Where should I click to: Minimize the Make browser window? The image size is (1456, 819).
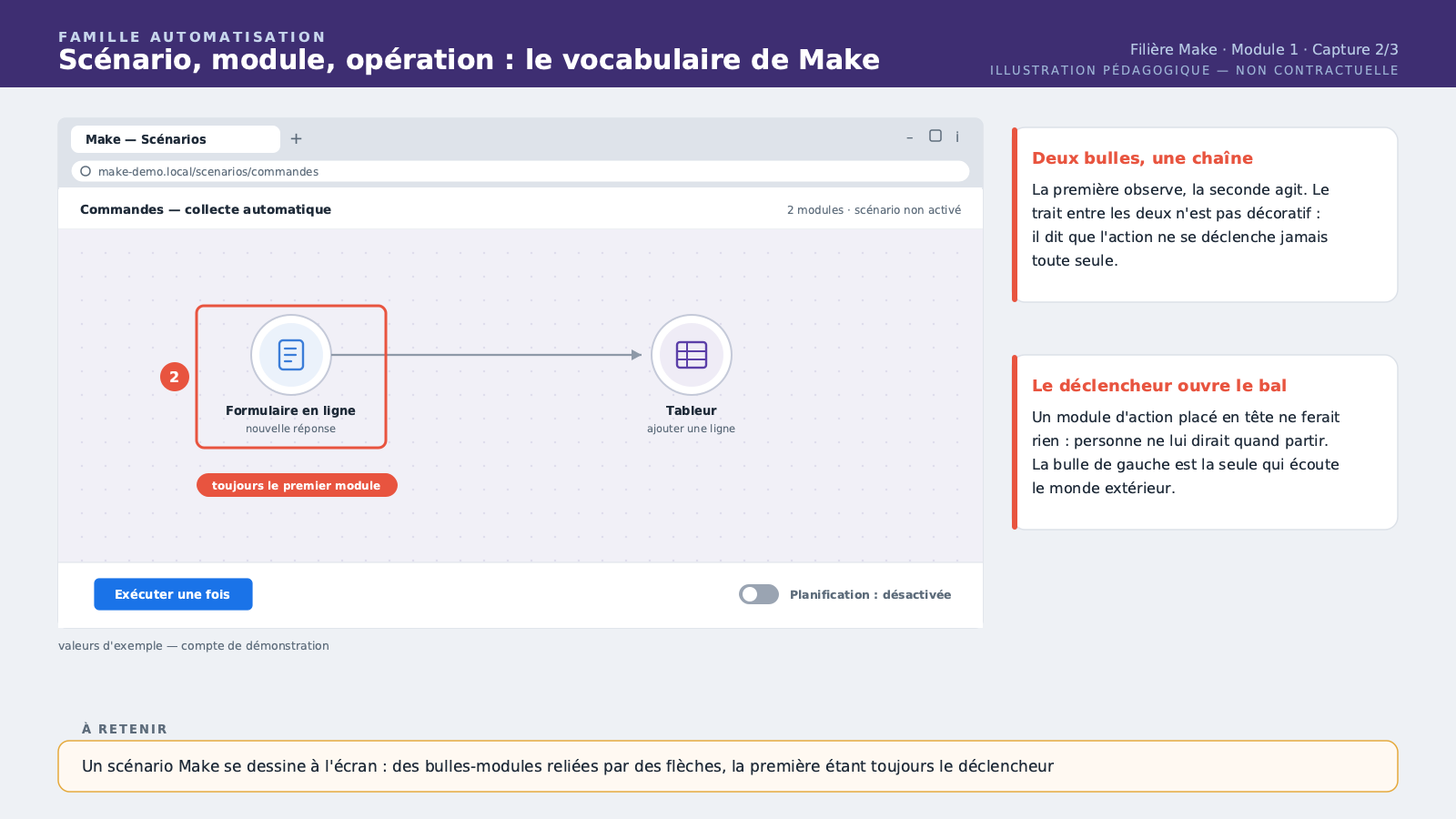[x=909, y=137]
